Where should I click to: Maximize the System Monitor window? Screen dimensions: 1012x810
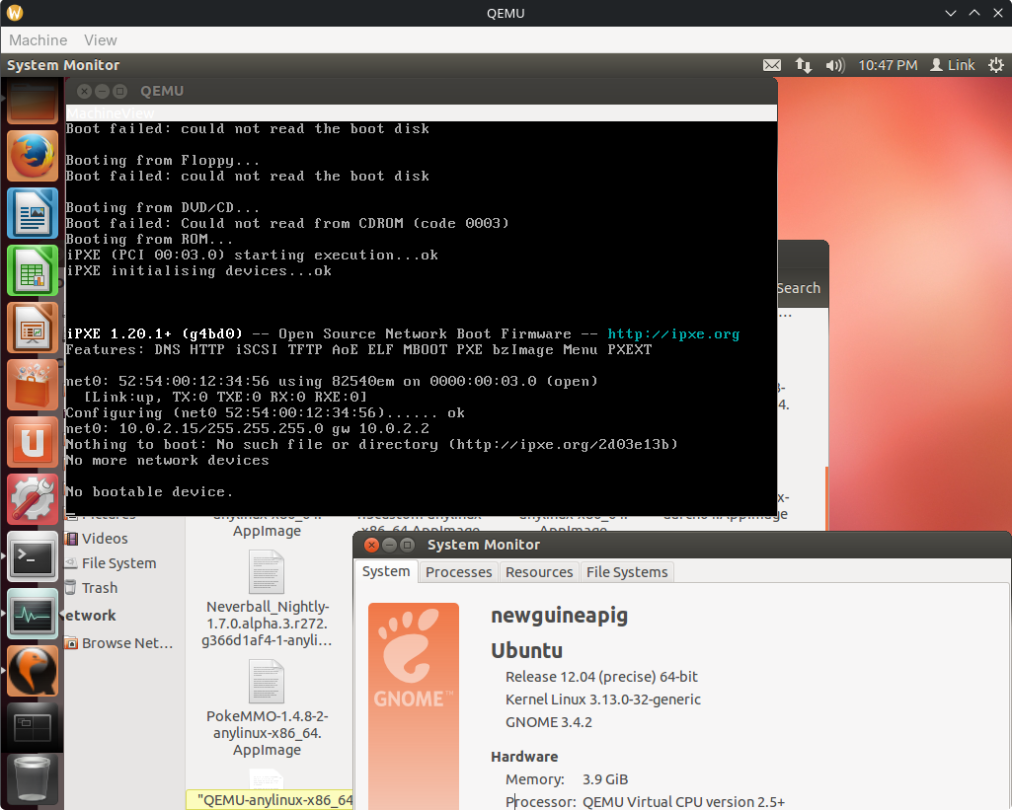point(407,545)
